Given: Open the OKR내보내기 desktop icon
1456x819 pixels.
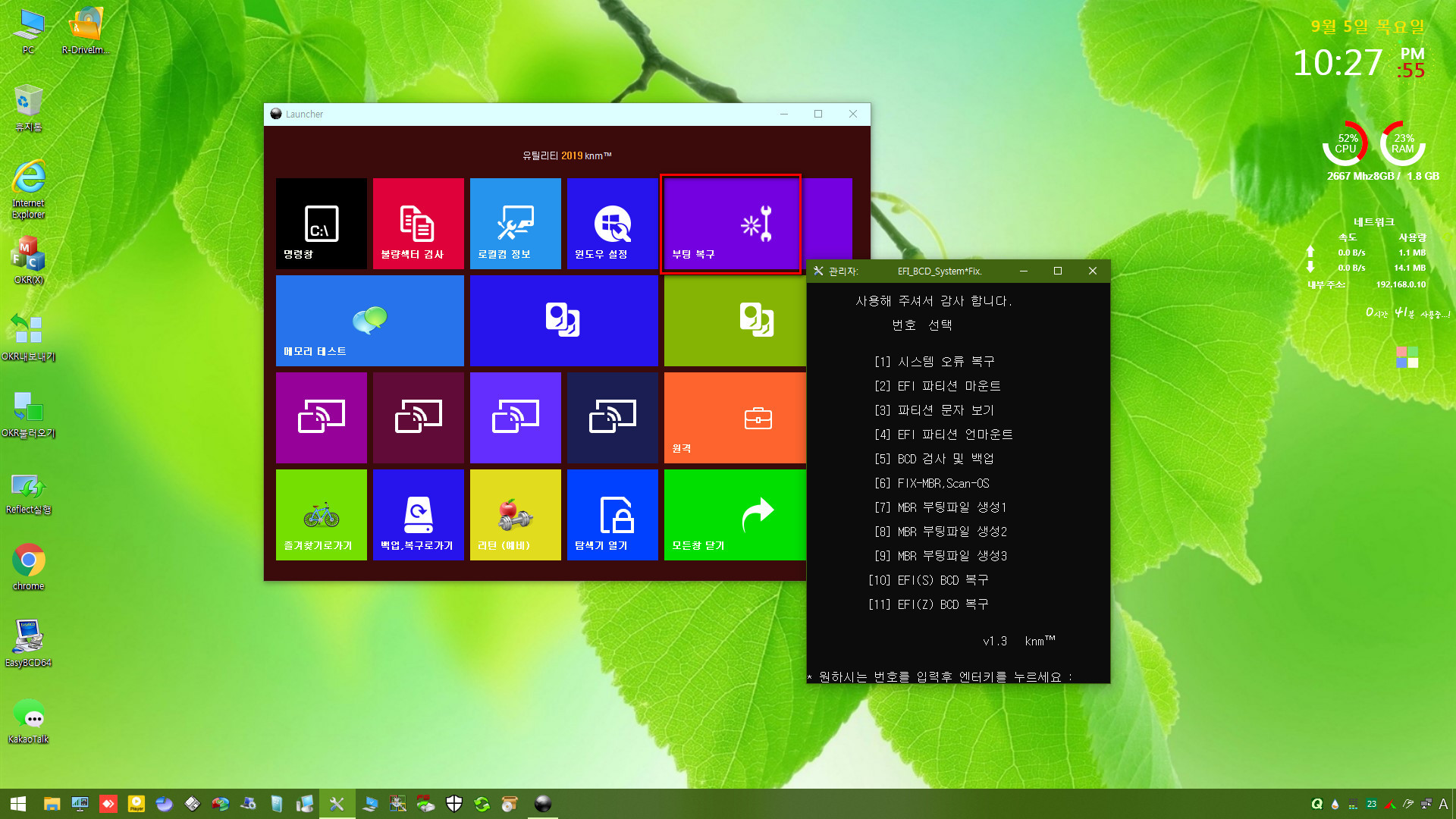Looking at the screenshot, I should coord(28,337).
